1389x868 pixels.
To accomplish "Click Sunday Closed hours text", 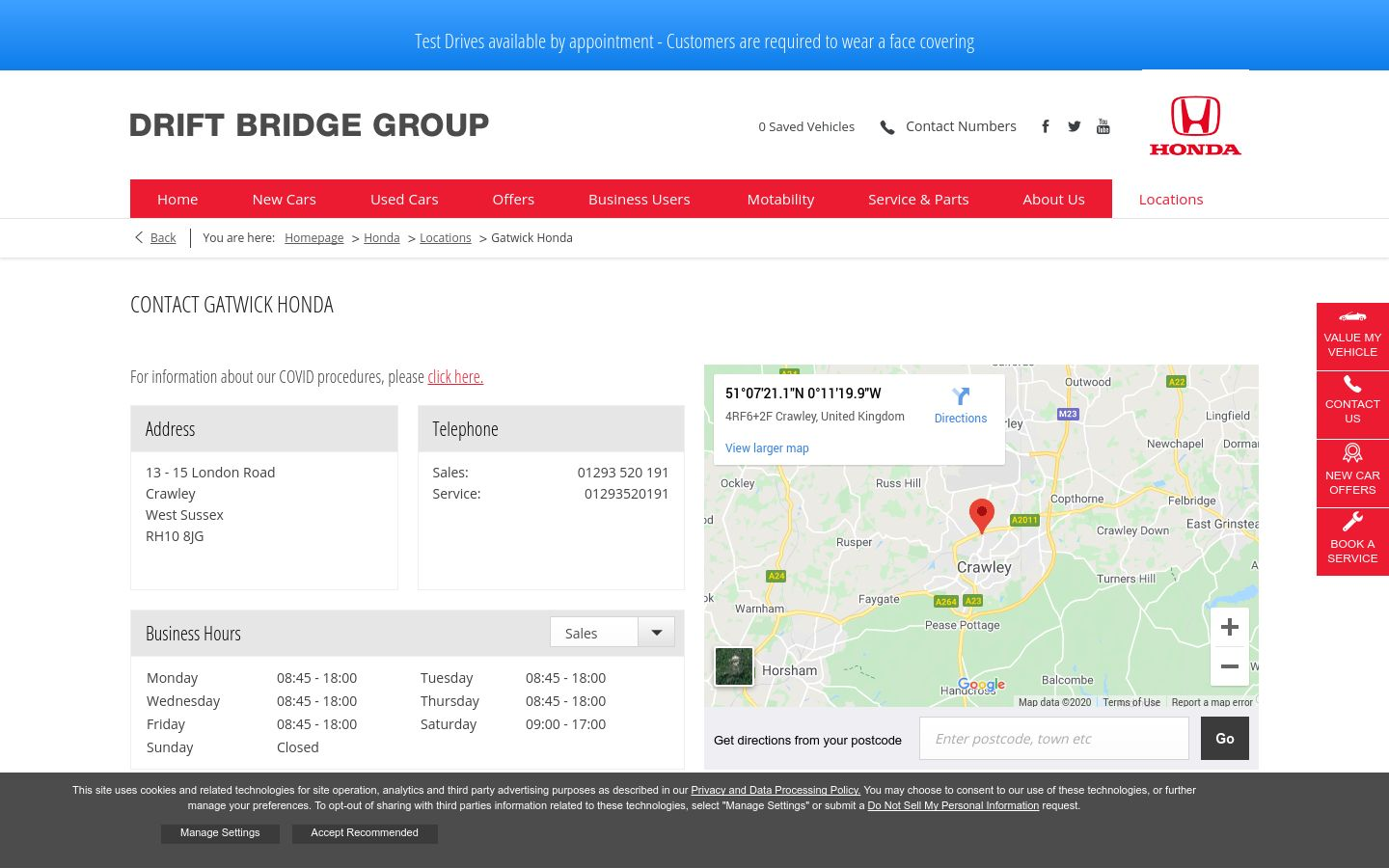I will tap(298, 747).
